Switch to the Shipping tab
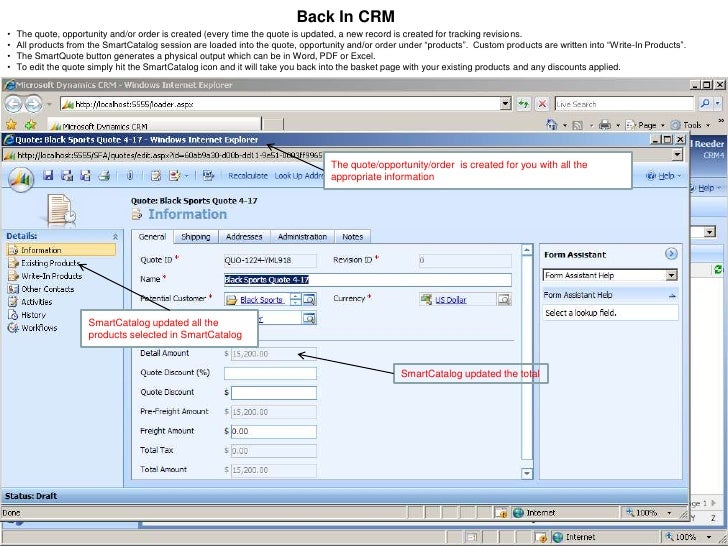This screenshot has width=728, height=546. pos(195,237)
